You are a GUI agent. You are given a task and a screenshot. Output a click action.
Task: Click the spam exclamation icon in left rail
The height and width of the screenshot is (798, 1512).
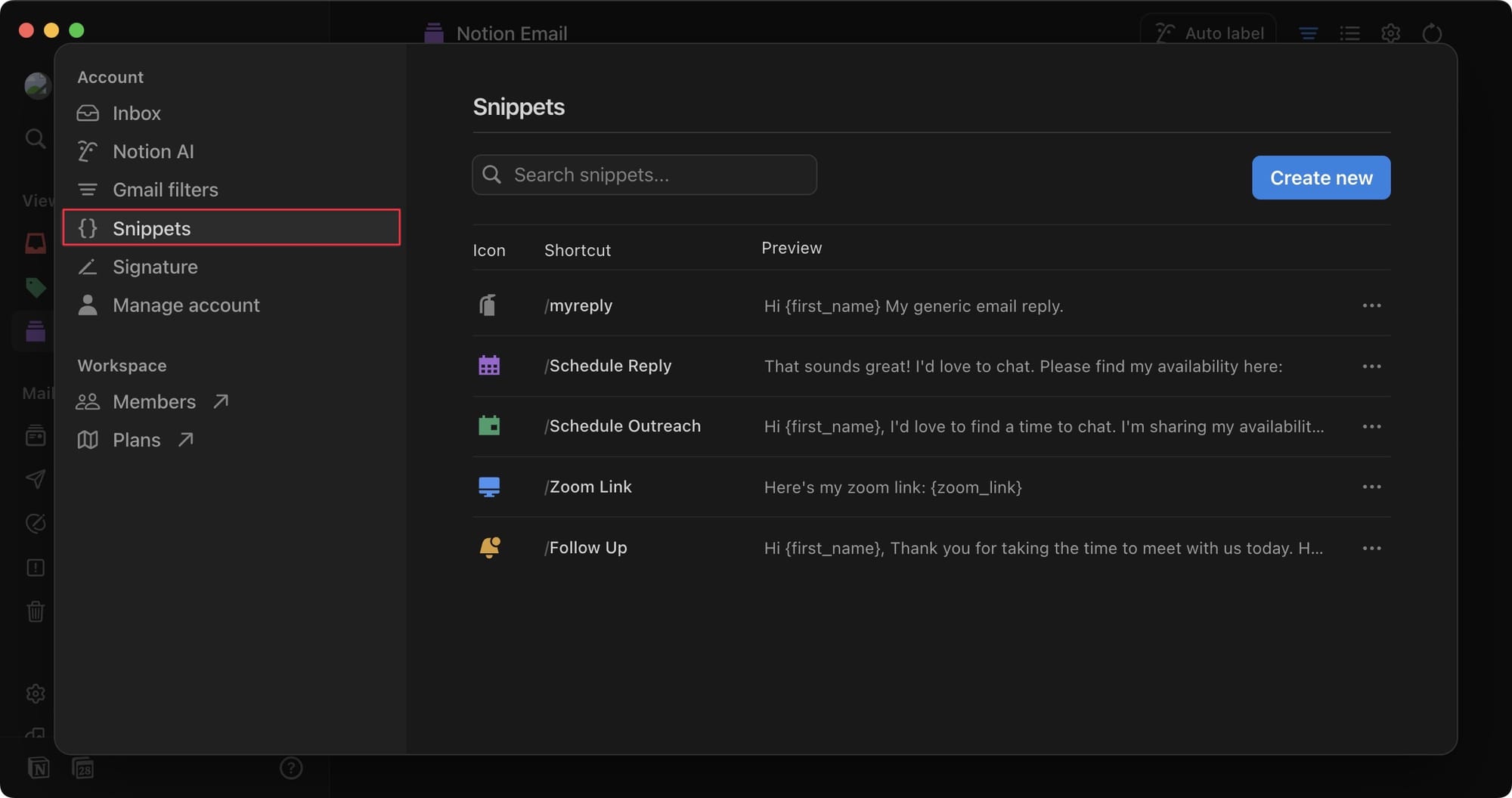click(35, 568)
